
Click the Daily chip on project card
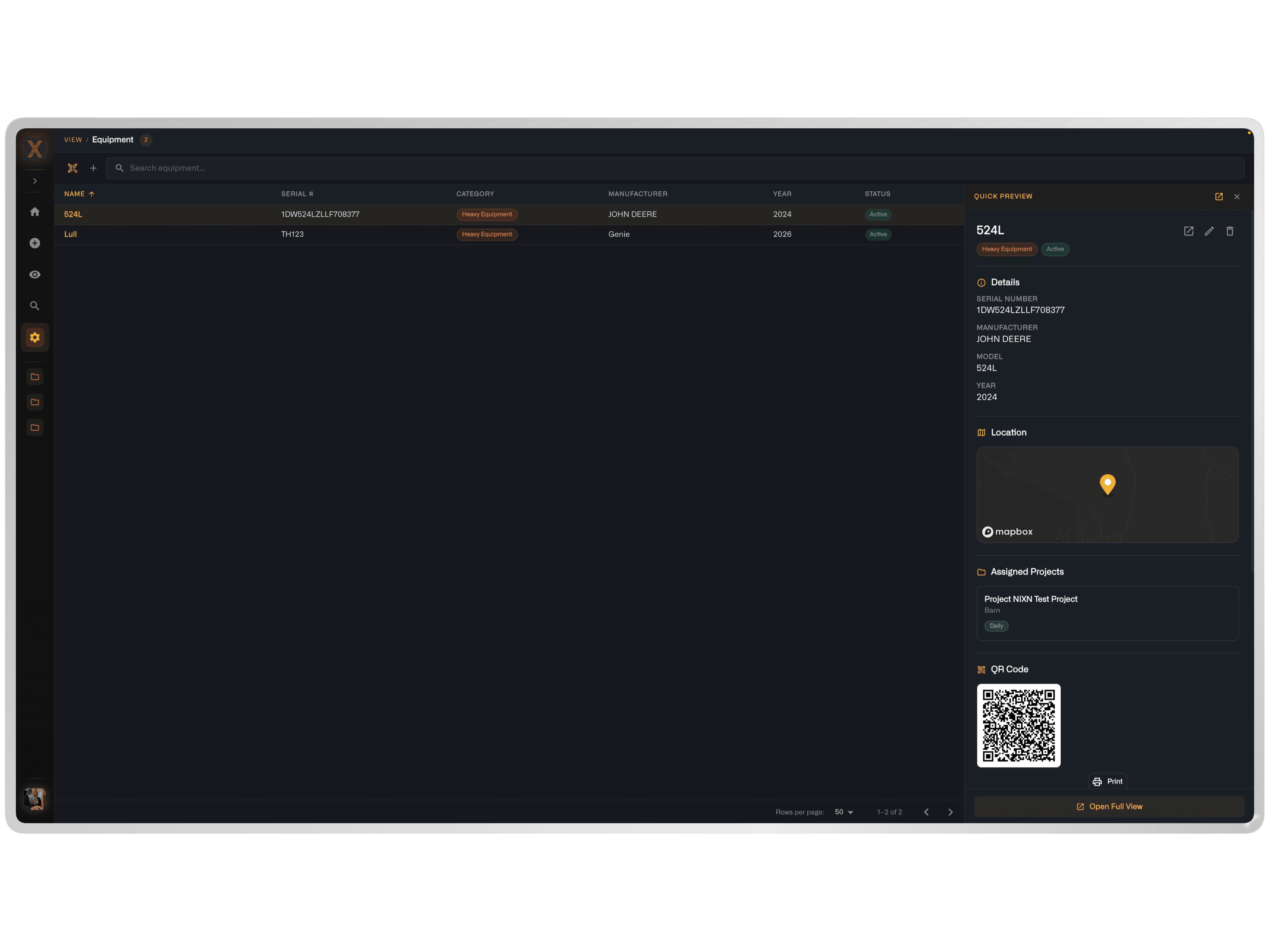[x=997, y=626]
